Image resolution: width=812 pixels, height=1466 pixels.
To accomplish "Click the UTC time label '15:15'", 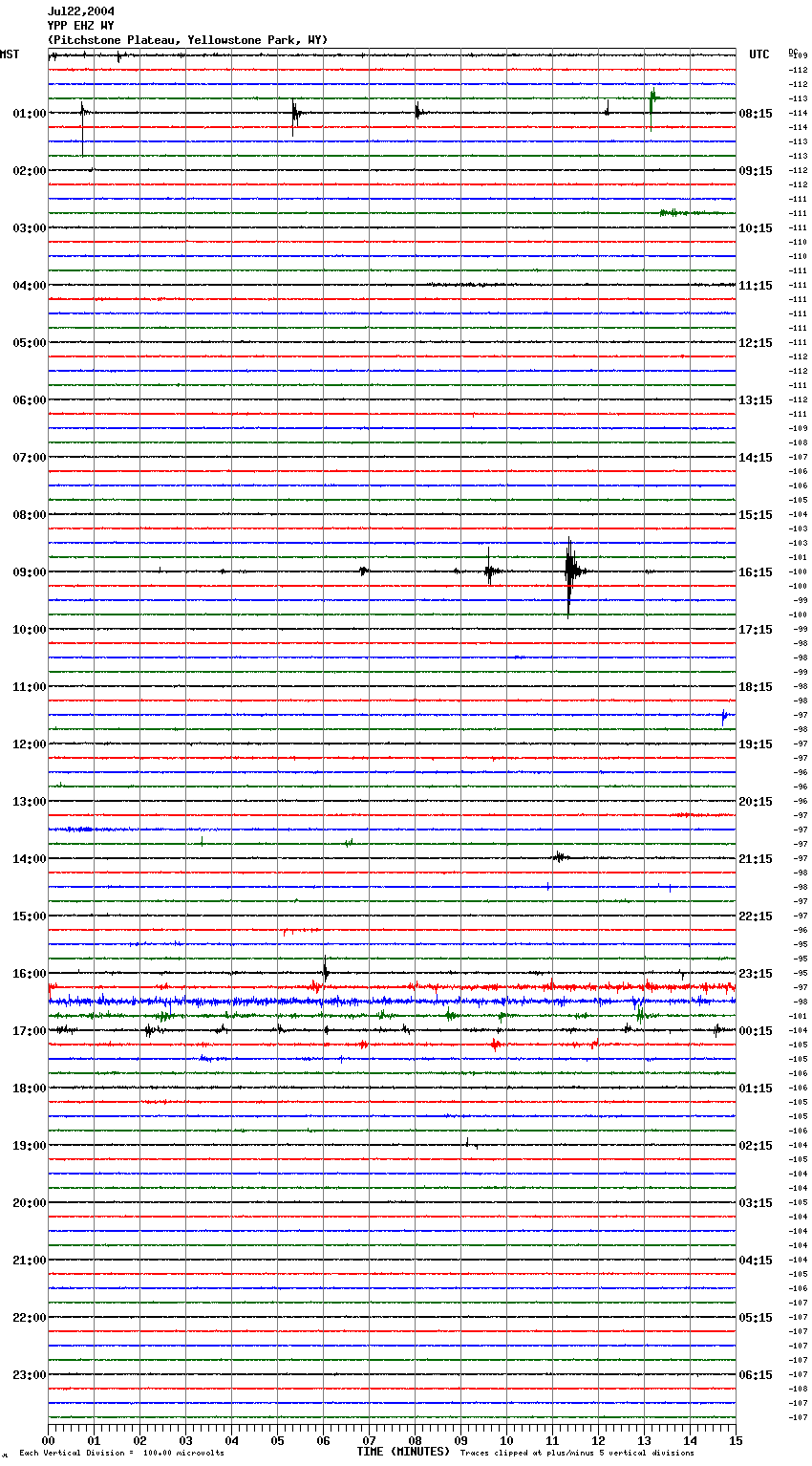I will 756,515.
